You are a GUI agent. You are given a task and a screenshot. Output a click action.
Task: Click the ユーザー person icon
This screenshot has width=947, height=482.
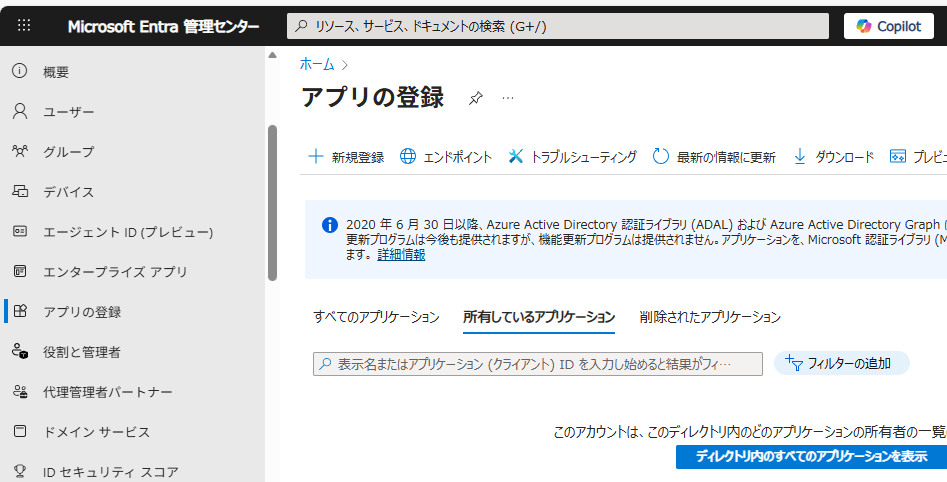[x=20, y=111]
